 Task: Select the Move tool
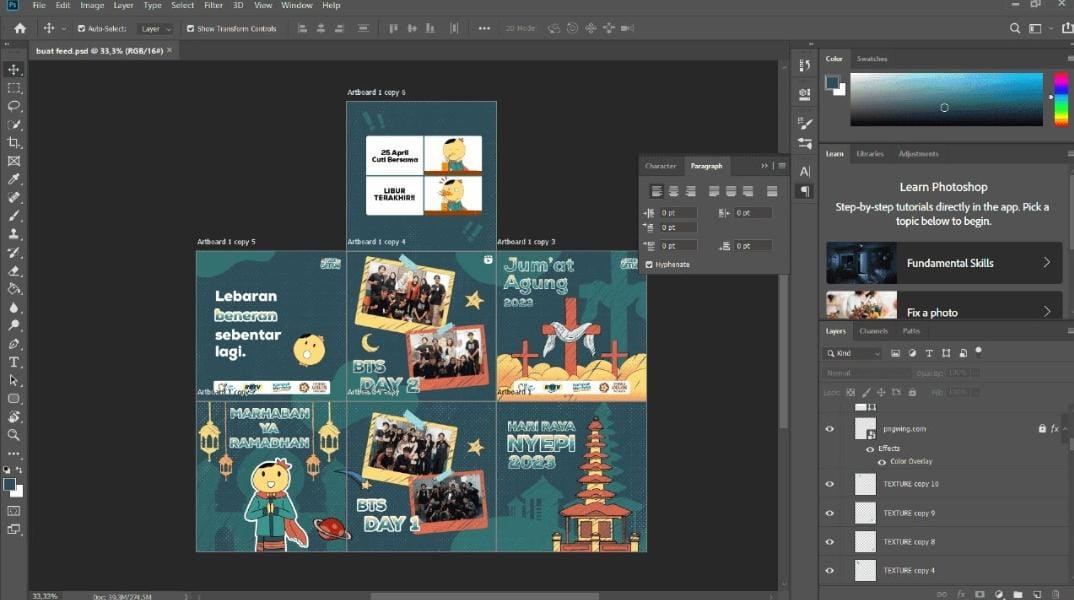coord(14,69)
